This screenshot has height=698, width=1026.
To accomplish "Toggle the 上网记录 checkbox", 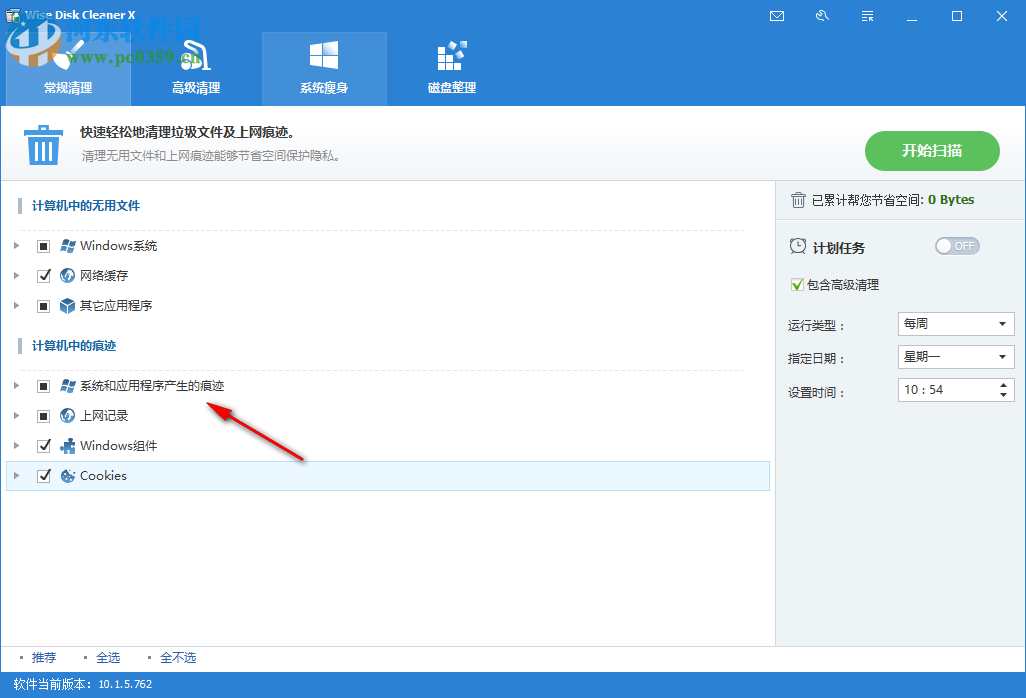I will (43, 415).
